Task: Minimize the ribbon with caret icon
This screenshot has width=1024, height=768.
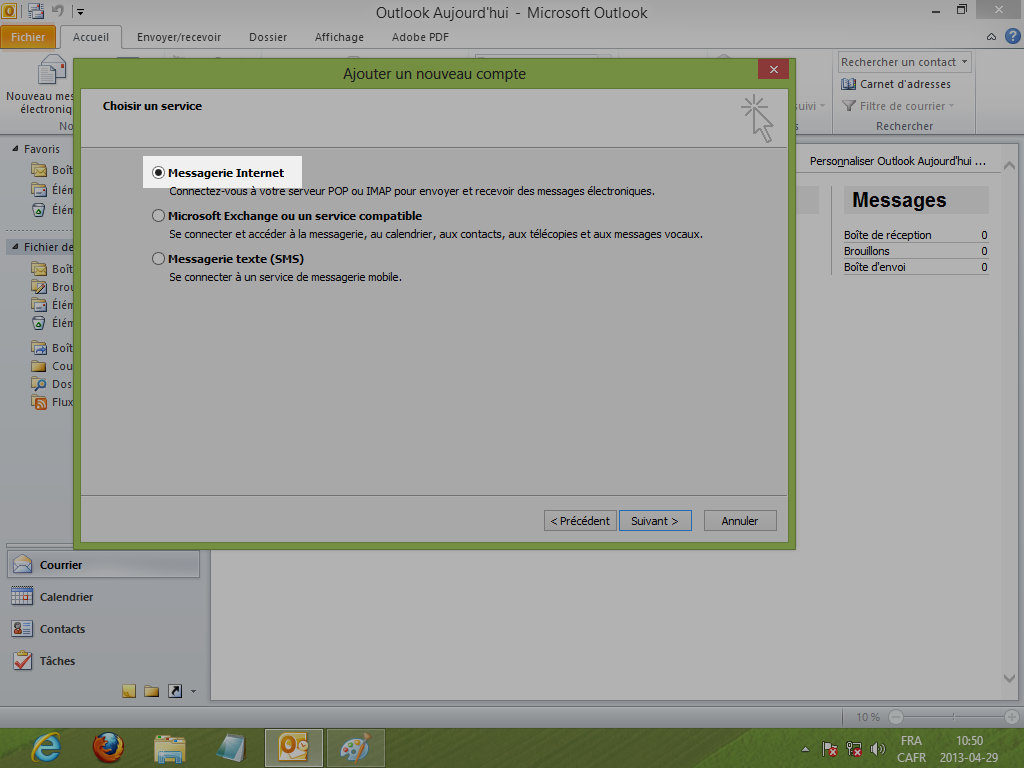Action: 991,37
